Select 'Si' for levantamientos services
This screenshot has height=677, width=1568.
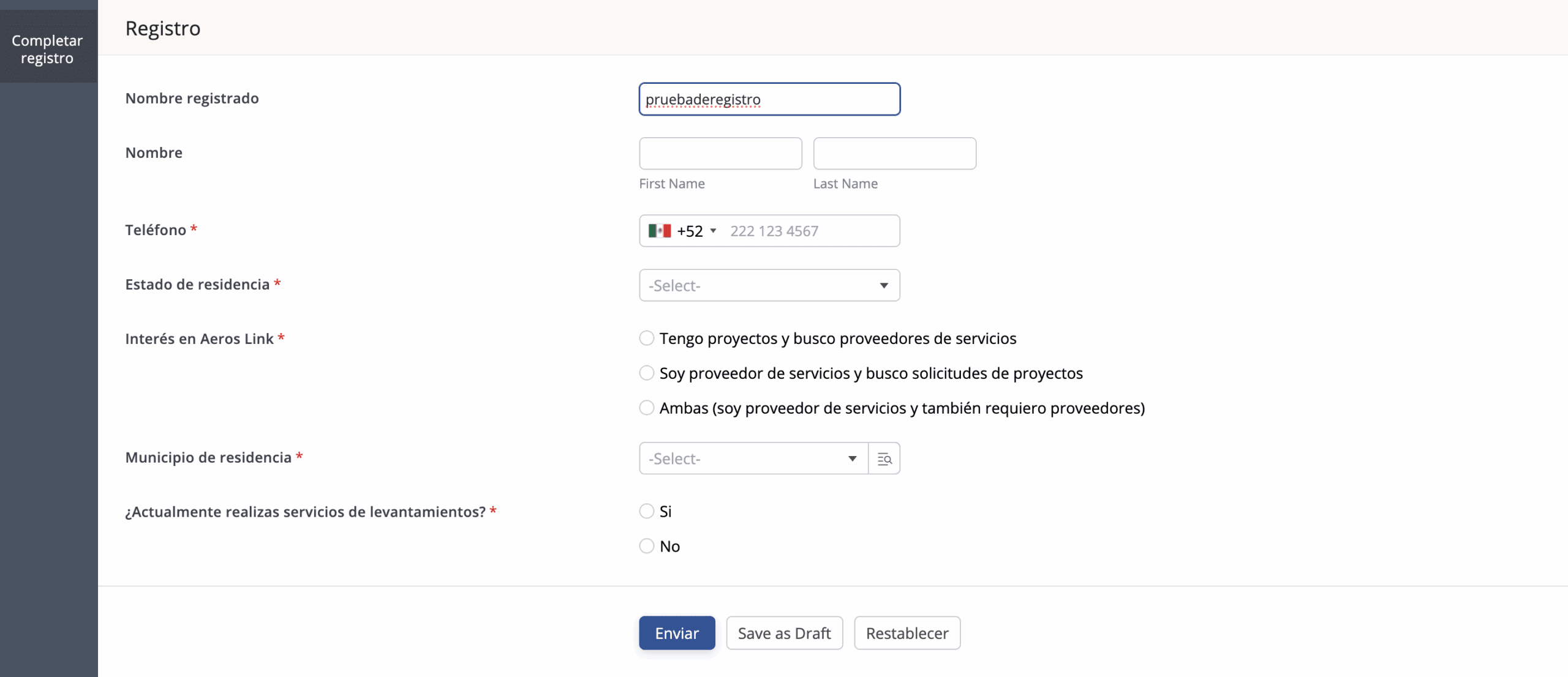[647, 511]
